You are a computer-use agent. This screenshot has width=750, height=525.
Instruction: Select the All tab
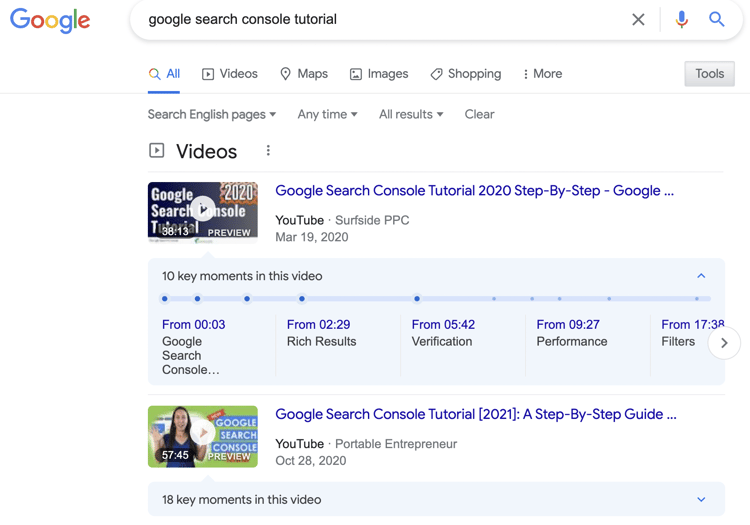pyautogui.click(x=164, y=74)
